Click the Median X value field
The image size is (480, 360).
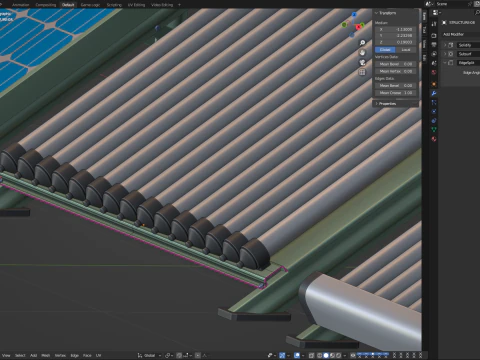pos(396,29)
